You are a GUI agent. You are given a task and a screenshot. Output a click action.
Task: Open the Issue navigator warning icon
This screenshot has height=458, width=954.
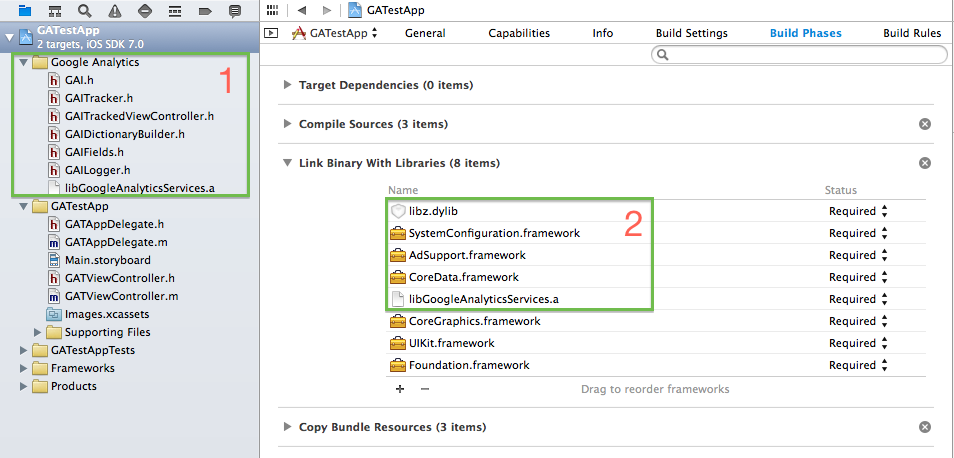click(x=114, y=10)
